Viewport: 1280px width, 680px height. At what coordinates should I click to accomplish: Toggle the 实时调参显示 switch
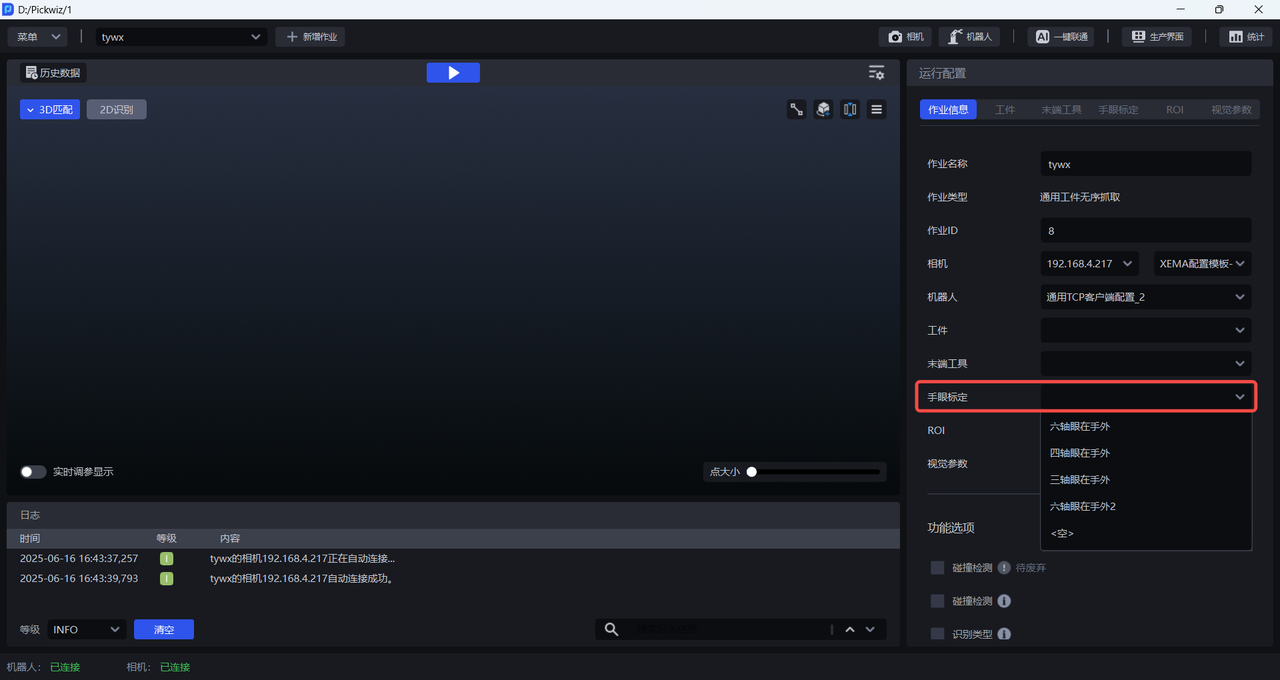coord(33,472)
